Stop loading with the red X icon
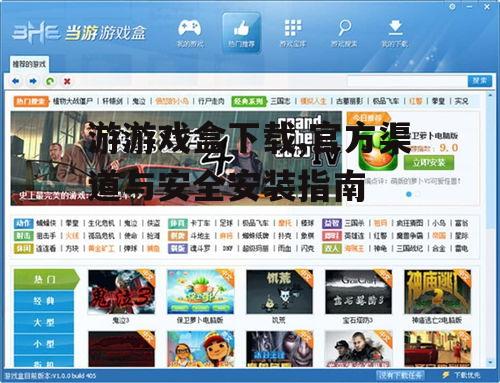 tap(67, 81)
